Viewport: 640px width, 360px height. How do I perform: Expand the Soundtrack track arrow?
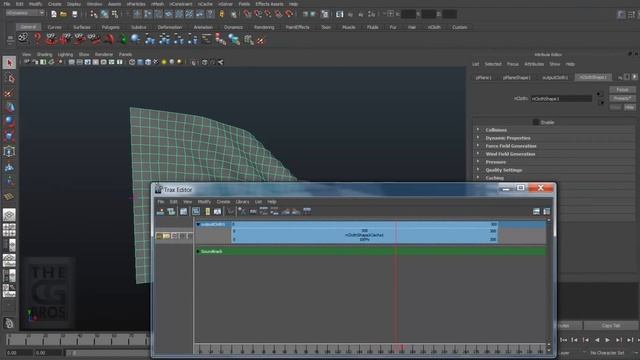(x=198, y=251)
